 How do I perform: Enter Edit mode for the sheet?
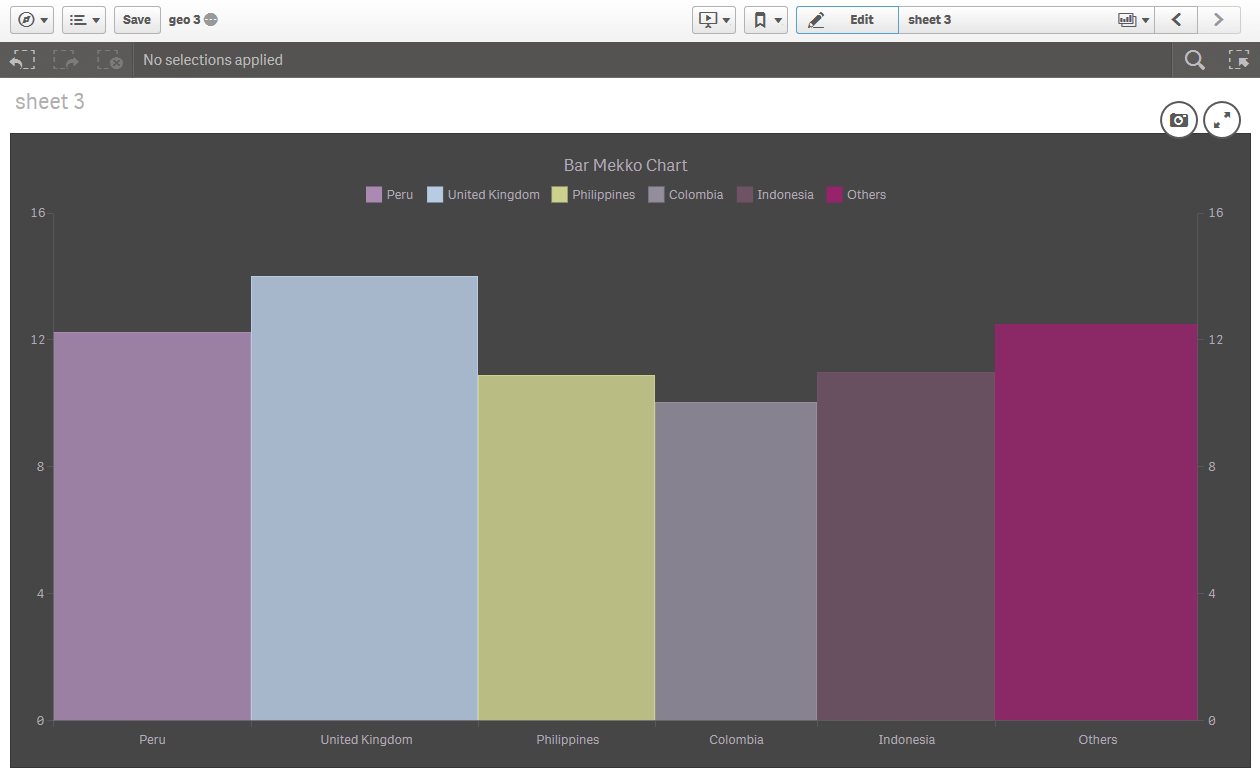pyautogui.click(x=847, y=19)
